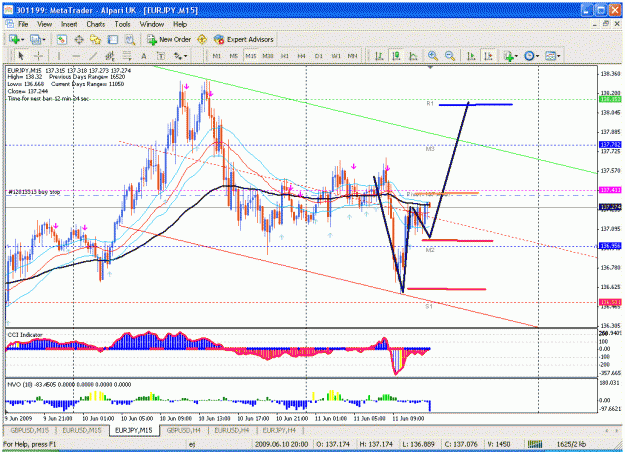625x452 pixels.
Task: Select the Text (A) tool
Action: [x=144, y=56]
